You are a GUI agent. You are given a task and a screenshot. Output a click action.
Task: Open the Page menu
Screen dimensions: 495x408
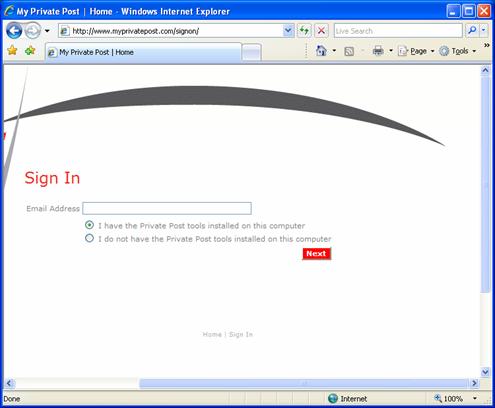[x=416, y=51]
